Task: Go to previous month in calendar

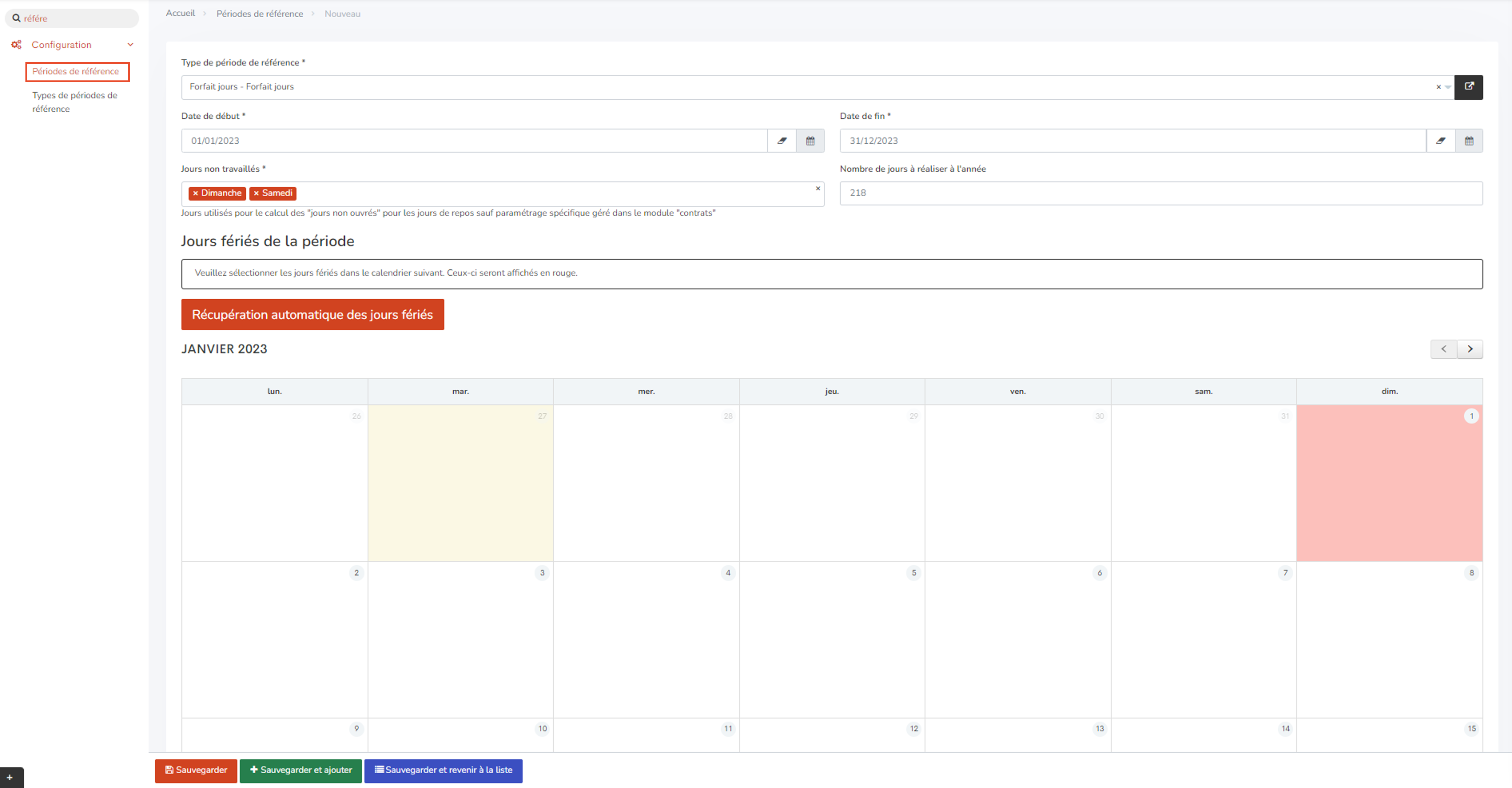Action: [1443, 349]
